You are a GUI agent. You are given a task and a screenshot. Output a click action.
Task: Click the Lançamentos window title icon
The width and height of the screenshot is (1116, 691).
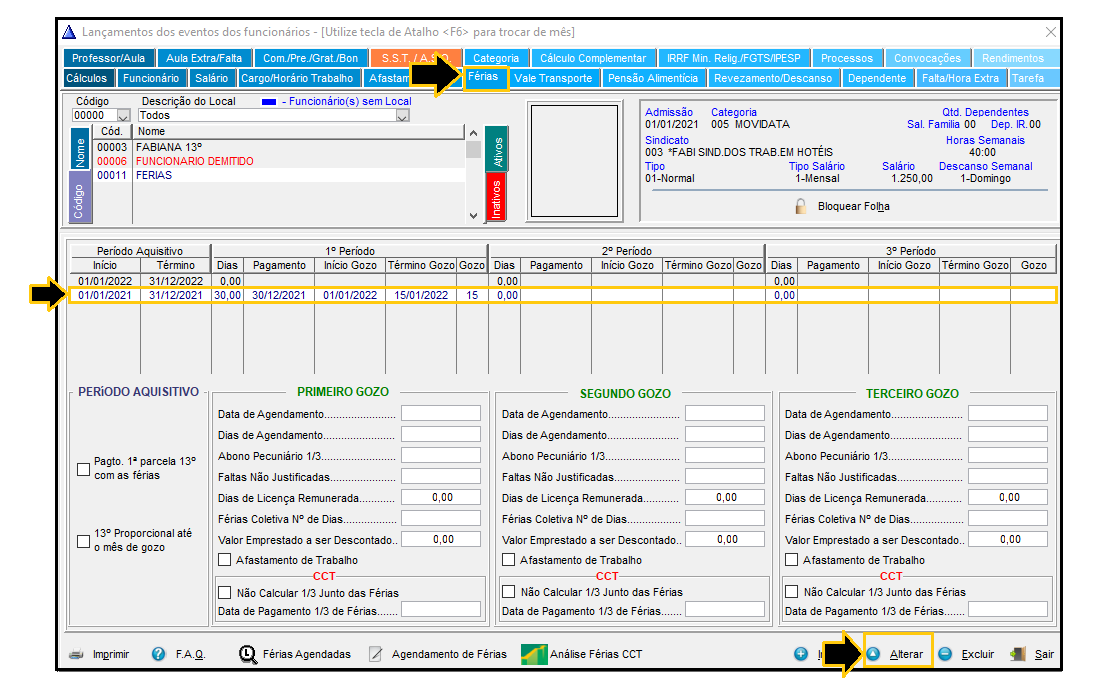[68, 32]
